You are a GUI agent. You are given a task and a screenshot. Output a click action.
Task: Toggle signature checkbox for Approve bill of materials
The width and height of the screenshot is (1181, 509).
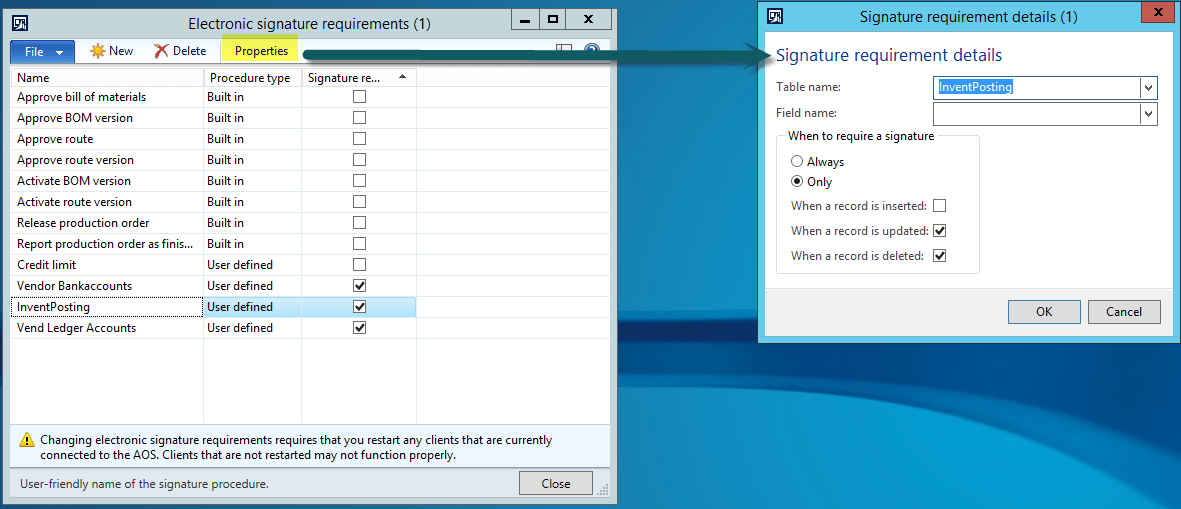pos(359,96)
